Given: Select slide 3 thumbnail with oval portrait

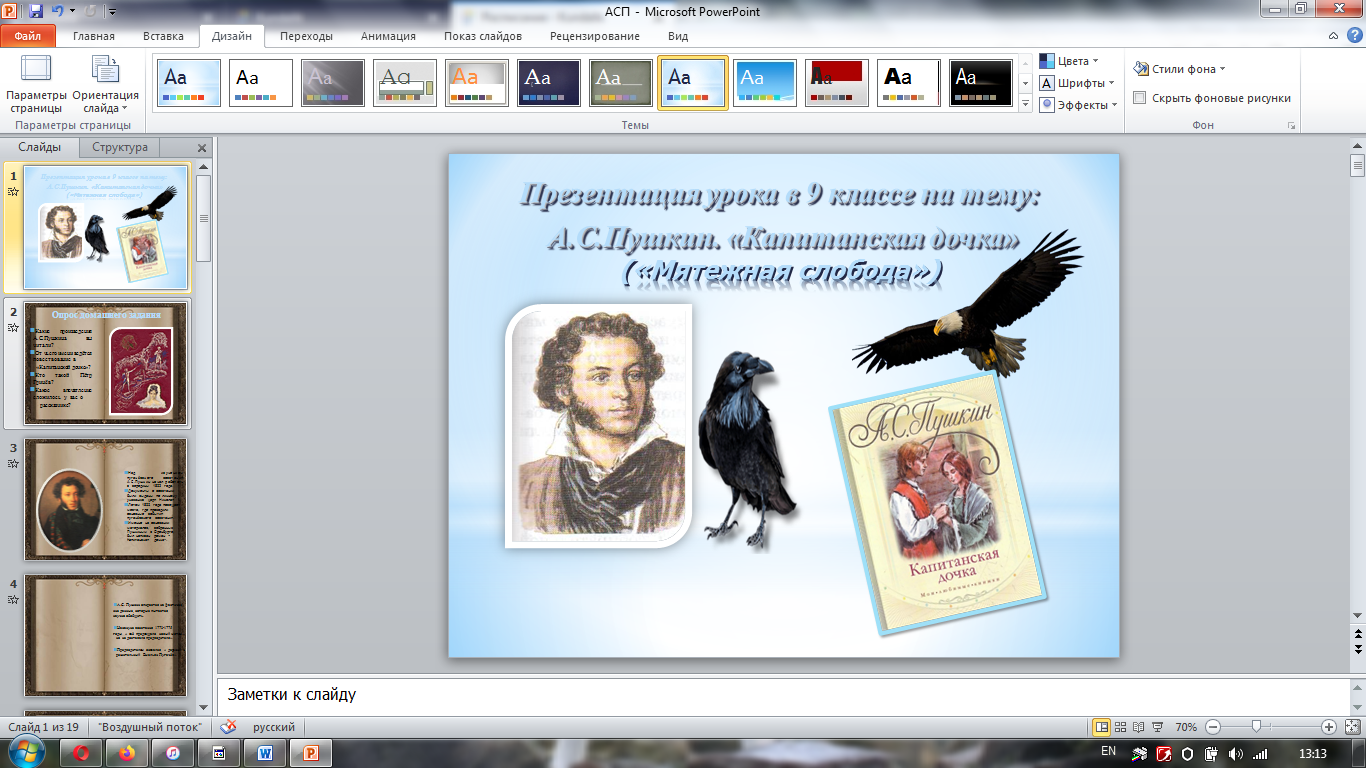Looking at the screenshot, I should pyautogui.click(x=105, y=500).
